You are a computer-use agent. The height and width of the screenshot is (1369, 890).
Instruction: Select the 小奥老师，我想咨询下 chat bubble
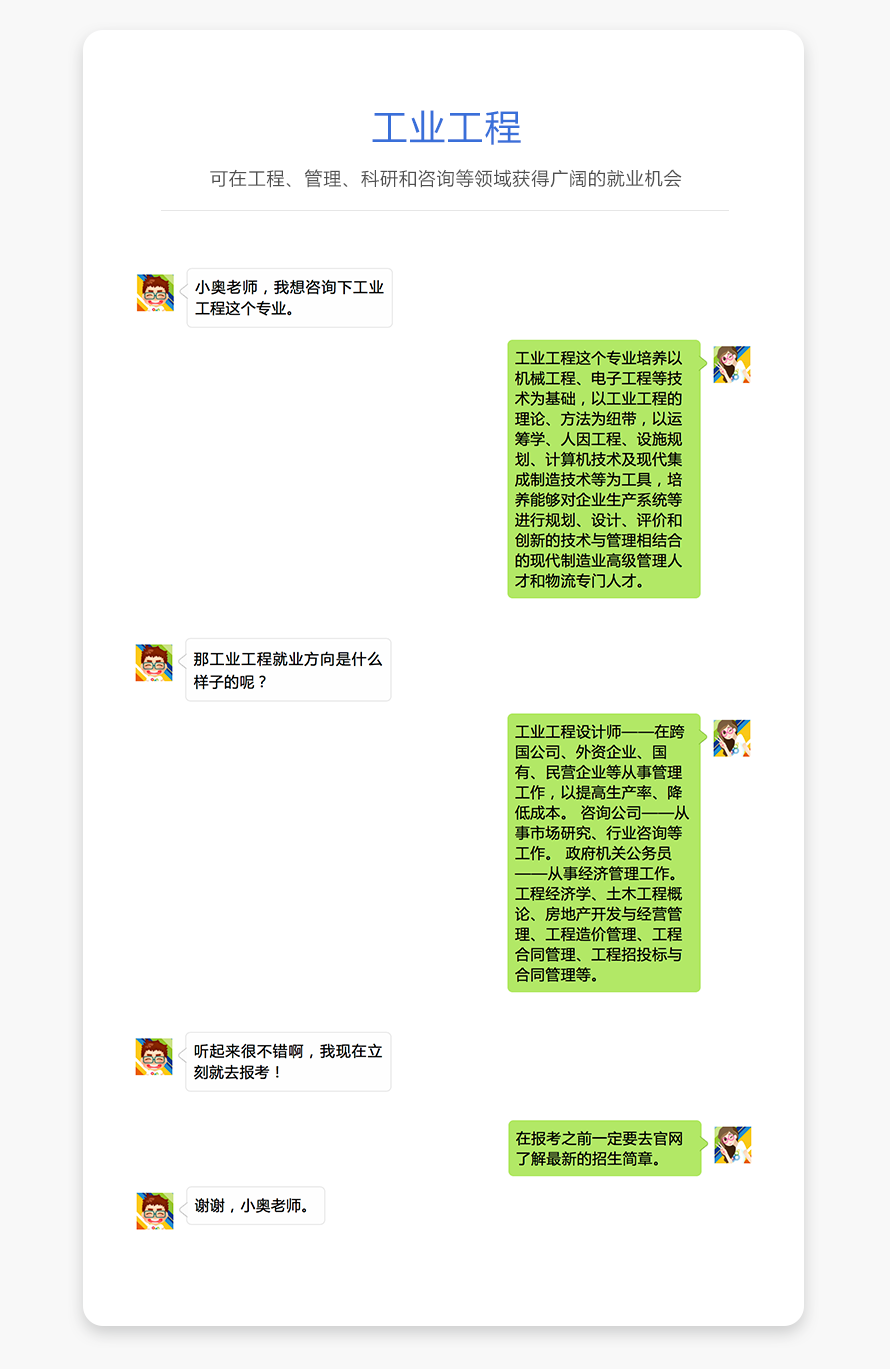click(x=289, y=298)
